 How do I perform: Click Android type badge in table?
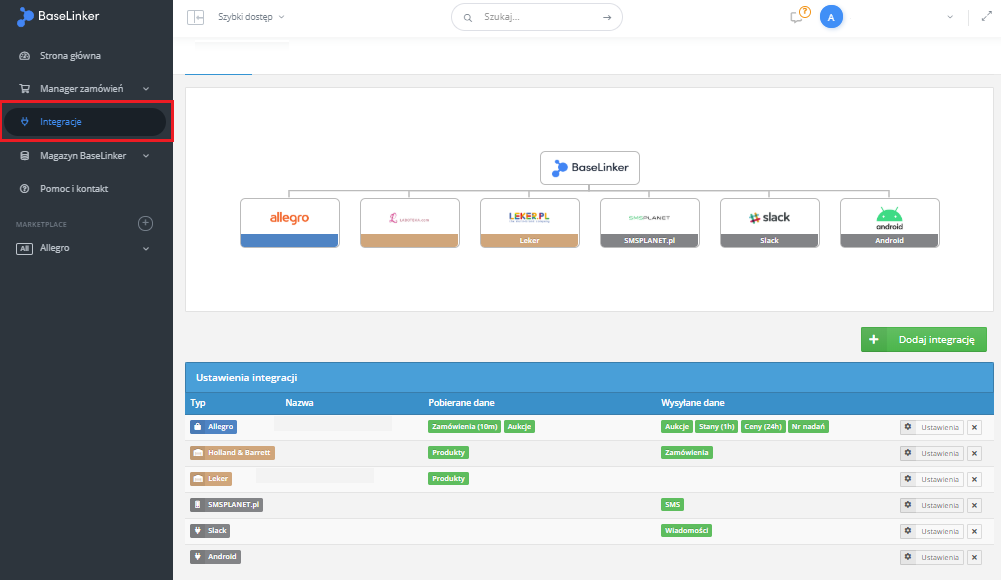click(x=215, y=557)
